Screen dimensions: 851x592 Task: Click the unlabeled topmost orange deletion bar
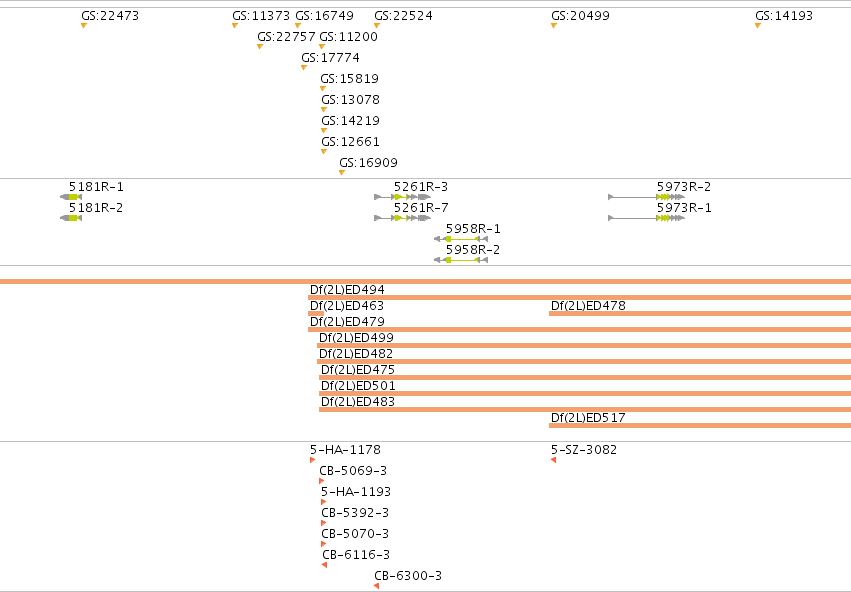[x=426, y=282]
